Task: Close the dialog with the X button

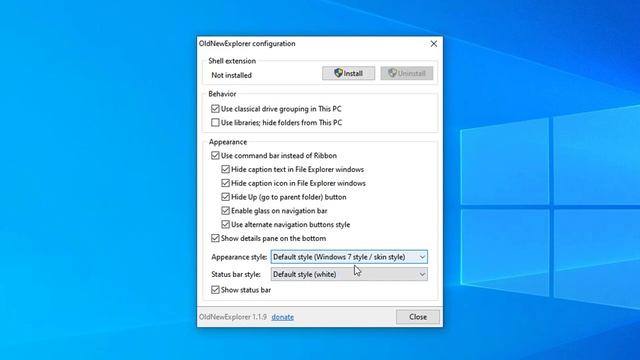Action: pyautogui.click(x=433, y=44)
